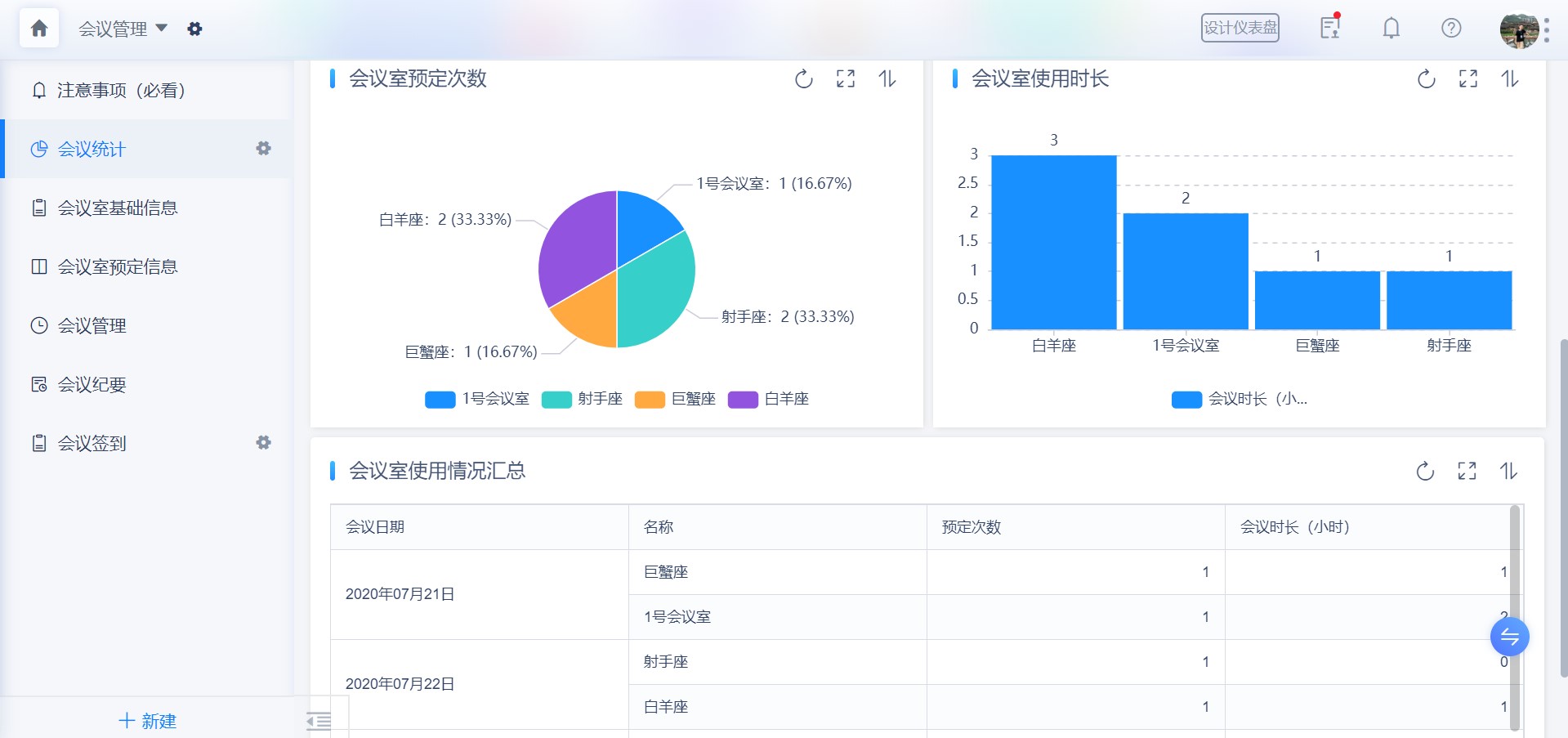Click the 名称 column header
Screen dimensions: 1568x738
[x=778, y=527]
